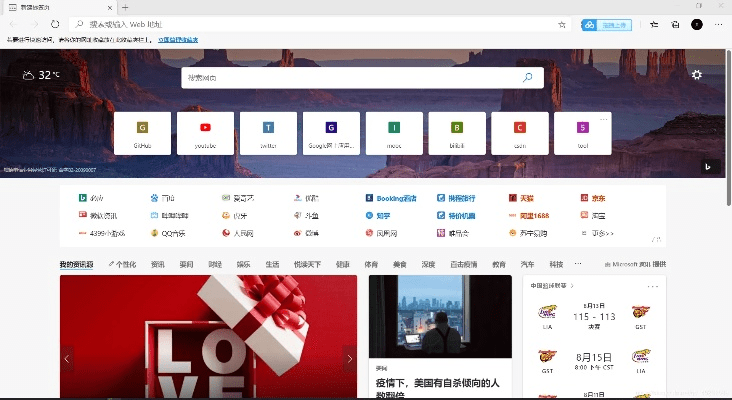
Task: Open the LOVE gift box featured story
Action: pyautogui.click(x=208, y=336)
